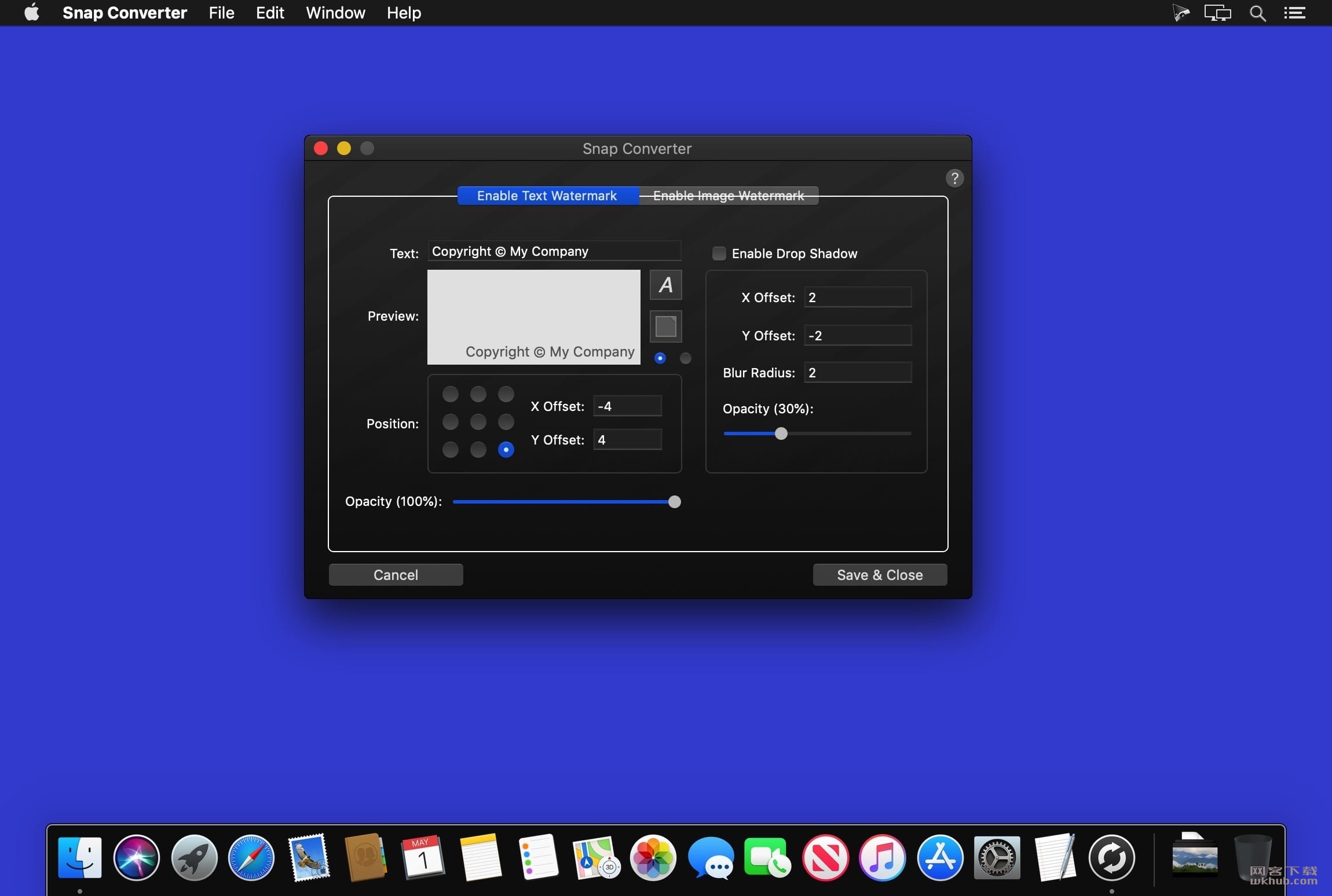The width and height of the screenshot is (1332, 896).
Task: Click the Position X Offset field
Action: click(627, 406)
